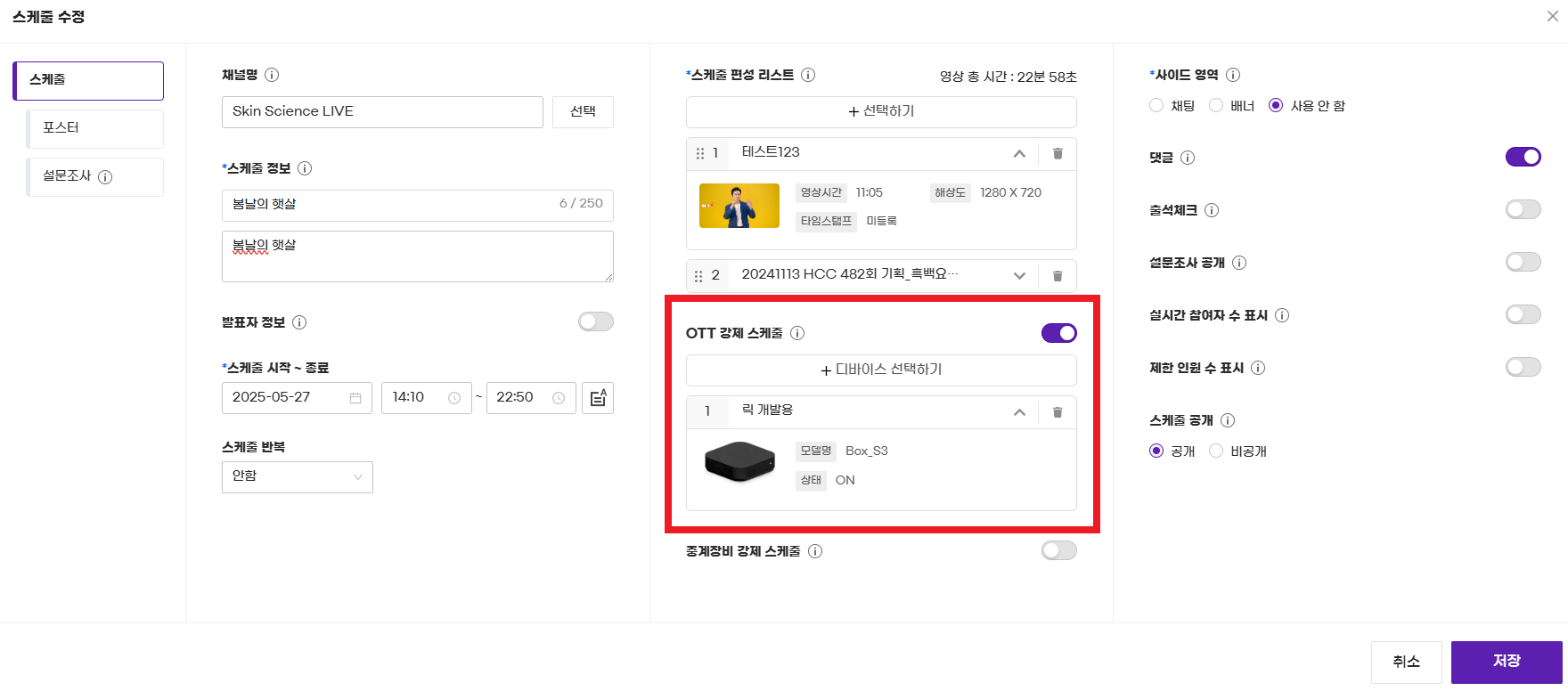Click the info icon next to OTT 강제 스케줄

tap(797, 333)
